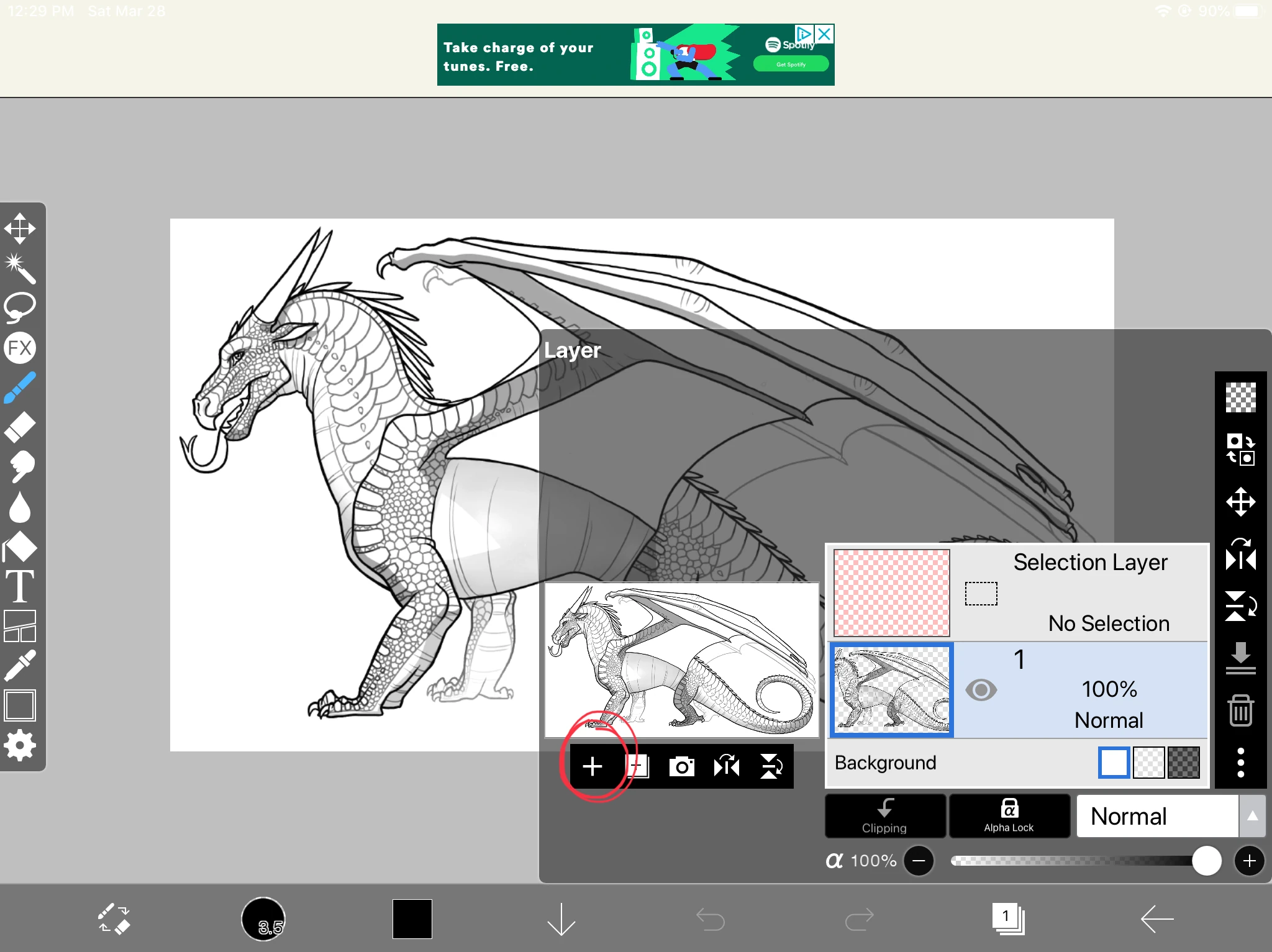This screenshot has width=1272, height=952.
Task: Delete layer with trash icon
Action: click(x=1240, y=710)
